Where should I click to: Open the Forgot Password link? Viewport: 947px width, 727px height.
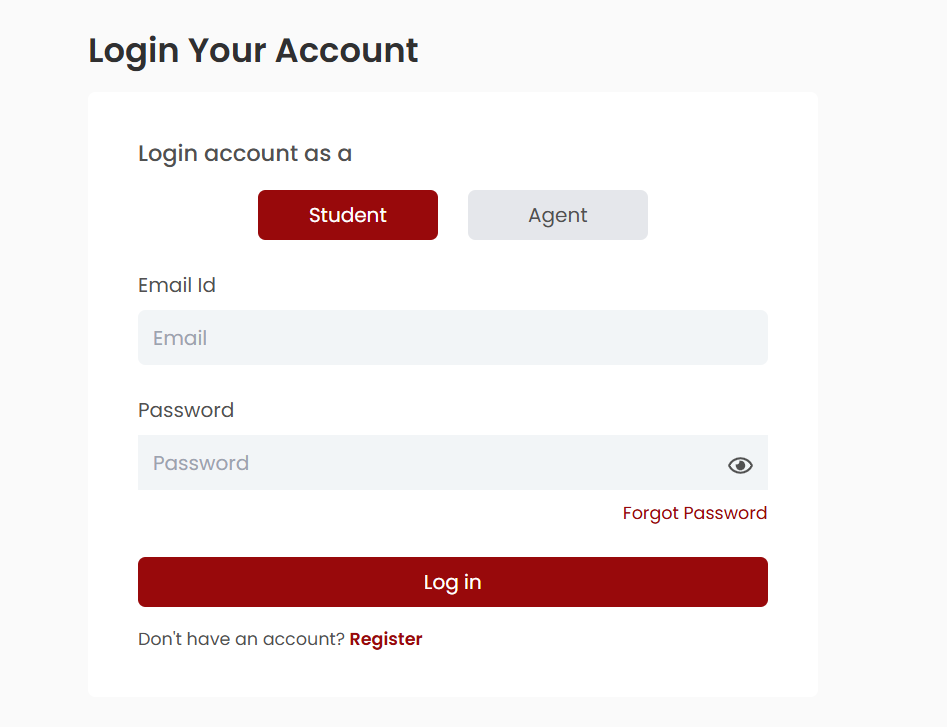(x=695, y=513)
